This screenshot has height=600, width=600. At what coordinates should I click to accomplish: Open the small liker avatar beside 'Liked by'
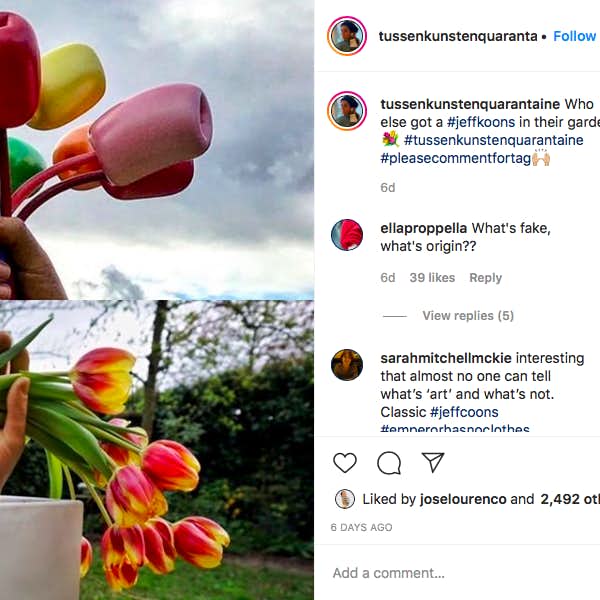click(x=345, y=499)
